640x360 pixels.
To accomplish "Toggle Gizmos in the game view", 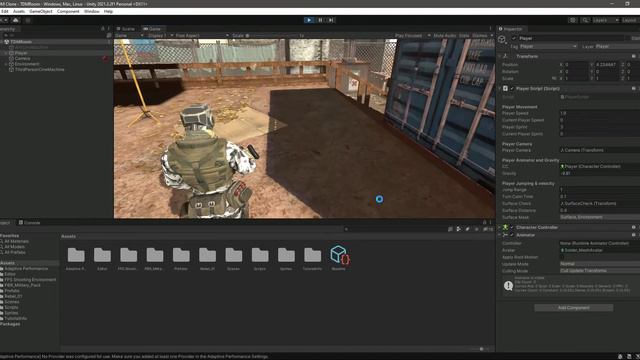I will [x=480, y=36].
